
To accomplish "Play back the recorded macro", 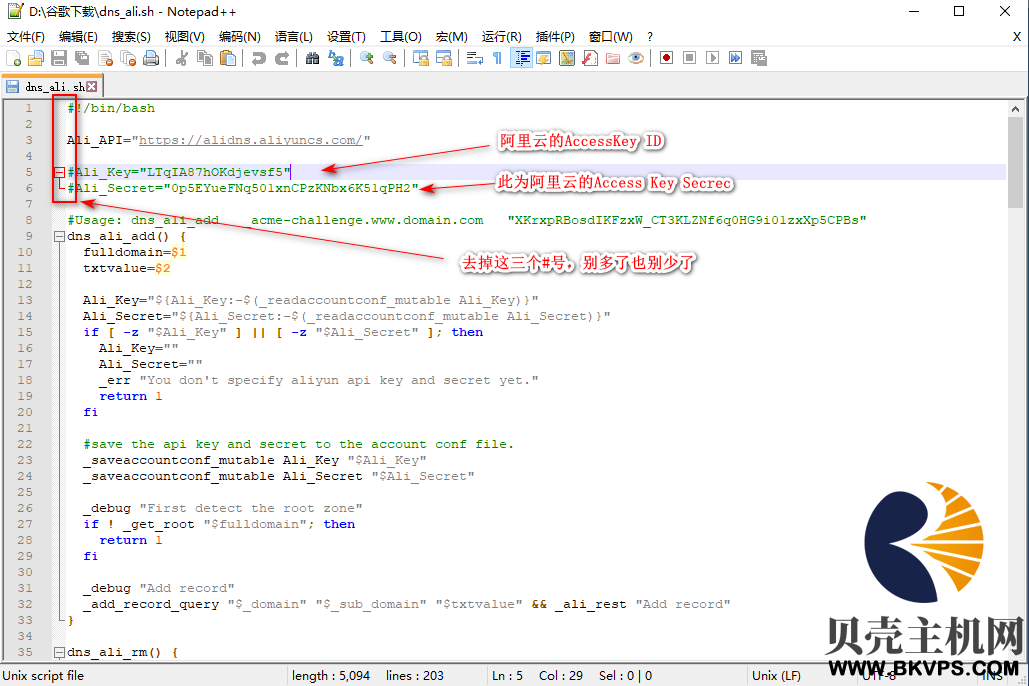I will point(713,58).
